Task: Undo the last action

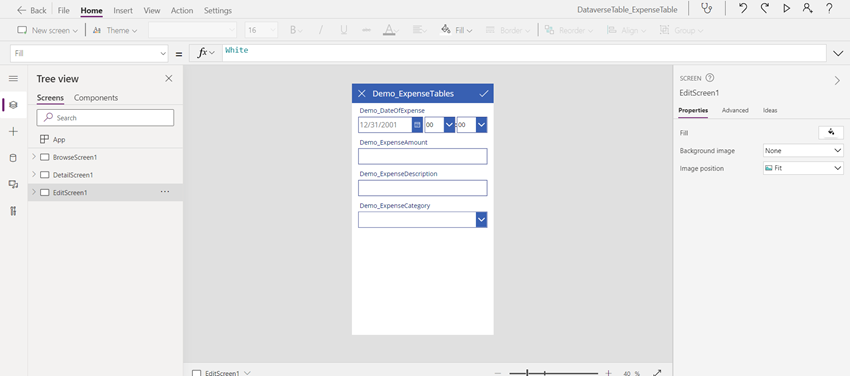Action: click(x=743, y=8)
